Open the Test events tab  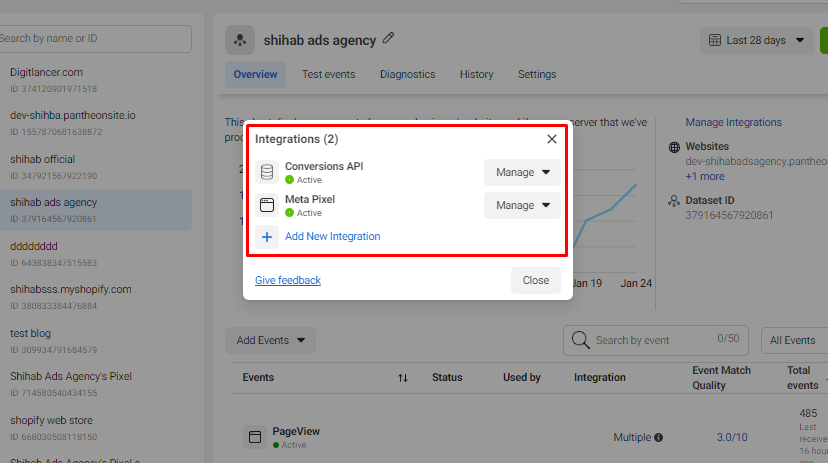pyautogui.click(x=328, y=74)
